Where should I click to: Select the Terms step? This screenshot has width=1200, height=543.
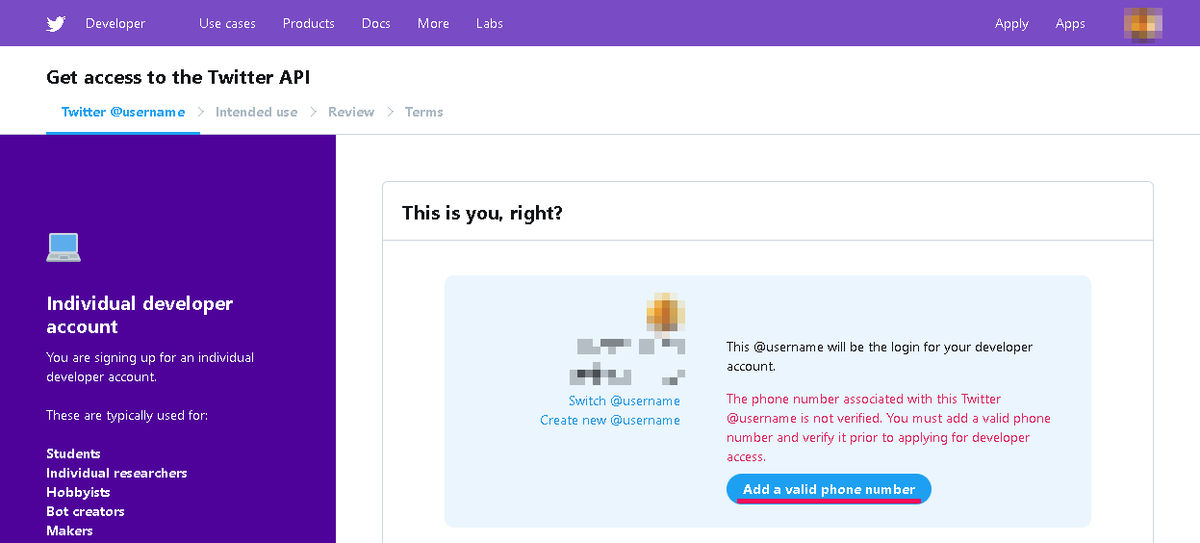coord(424,112)
